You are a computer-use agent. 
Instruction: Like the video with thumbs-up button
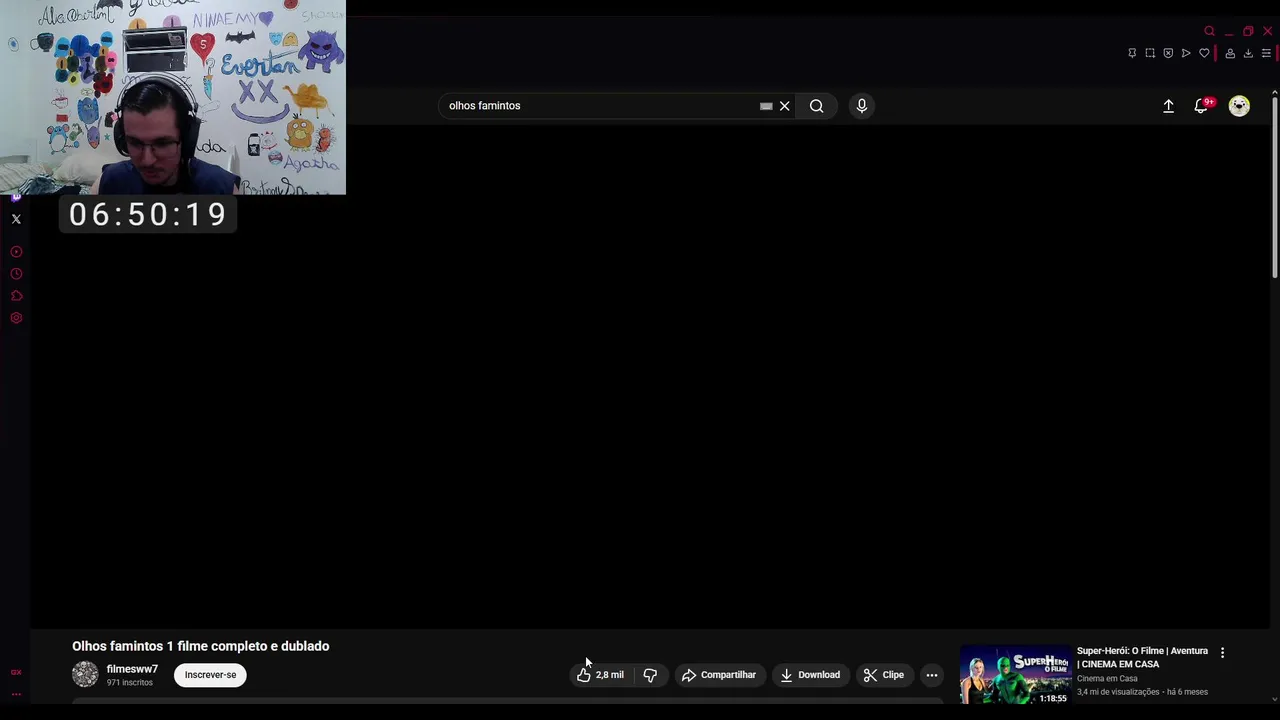click(599, 675)
